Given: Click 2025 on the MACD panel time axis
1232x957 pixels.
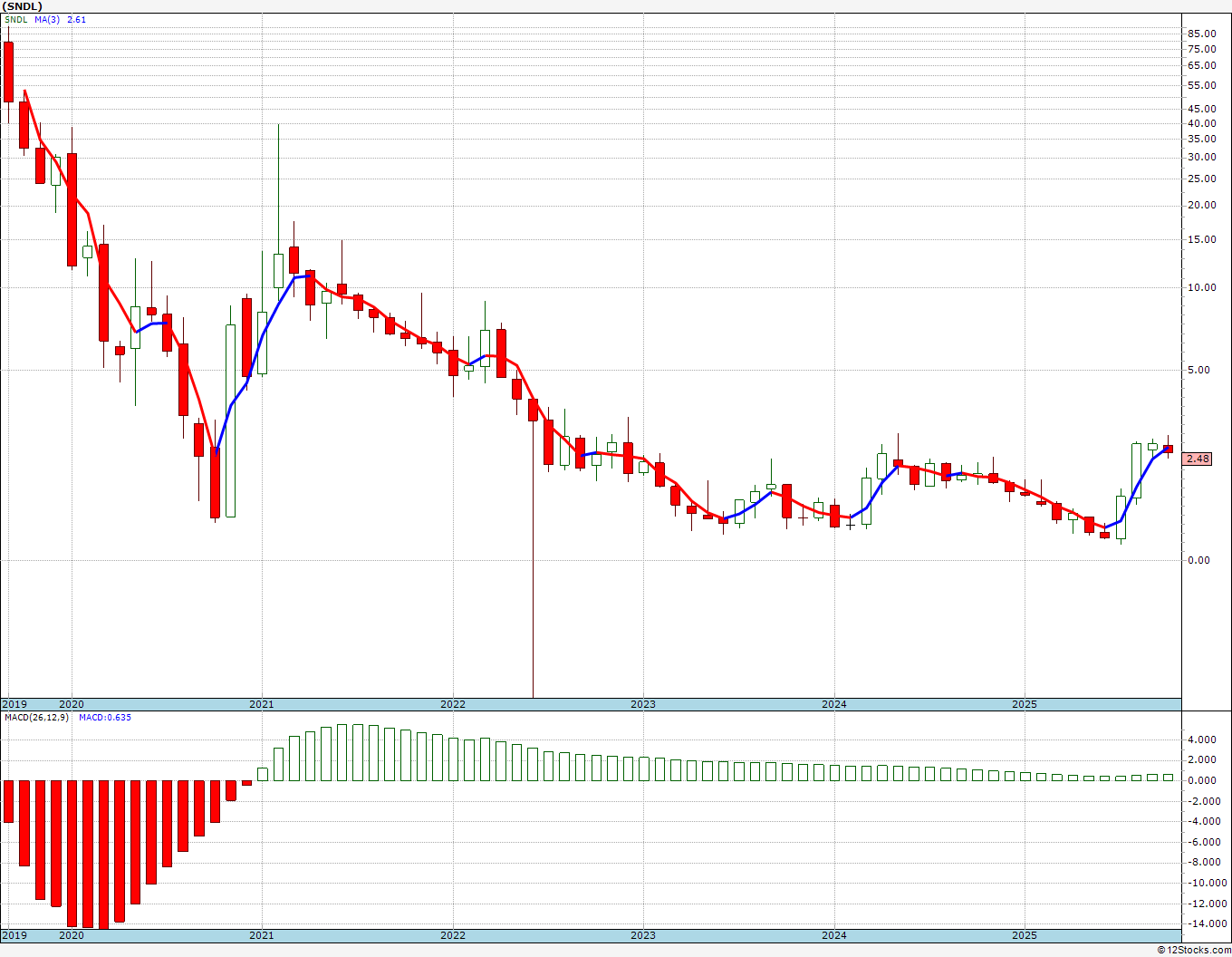Looking at the screenshot, I should [x=1025, y=935].
